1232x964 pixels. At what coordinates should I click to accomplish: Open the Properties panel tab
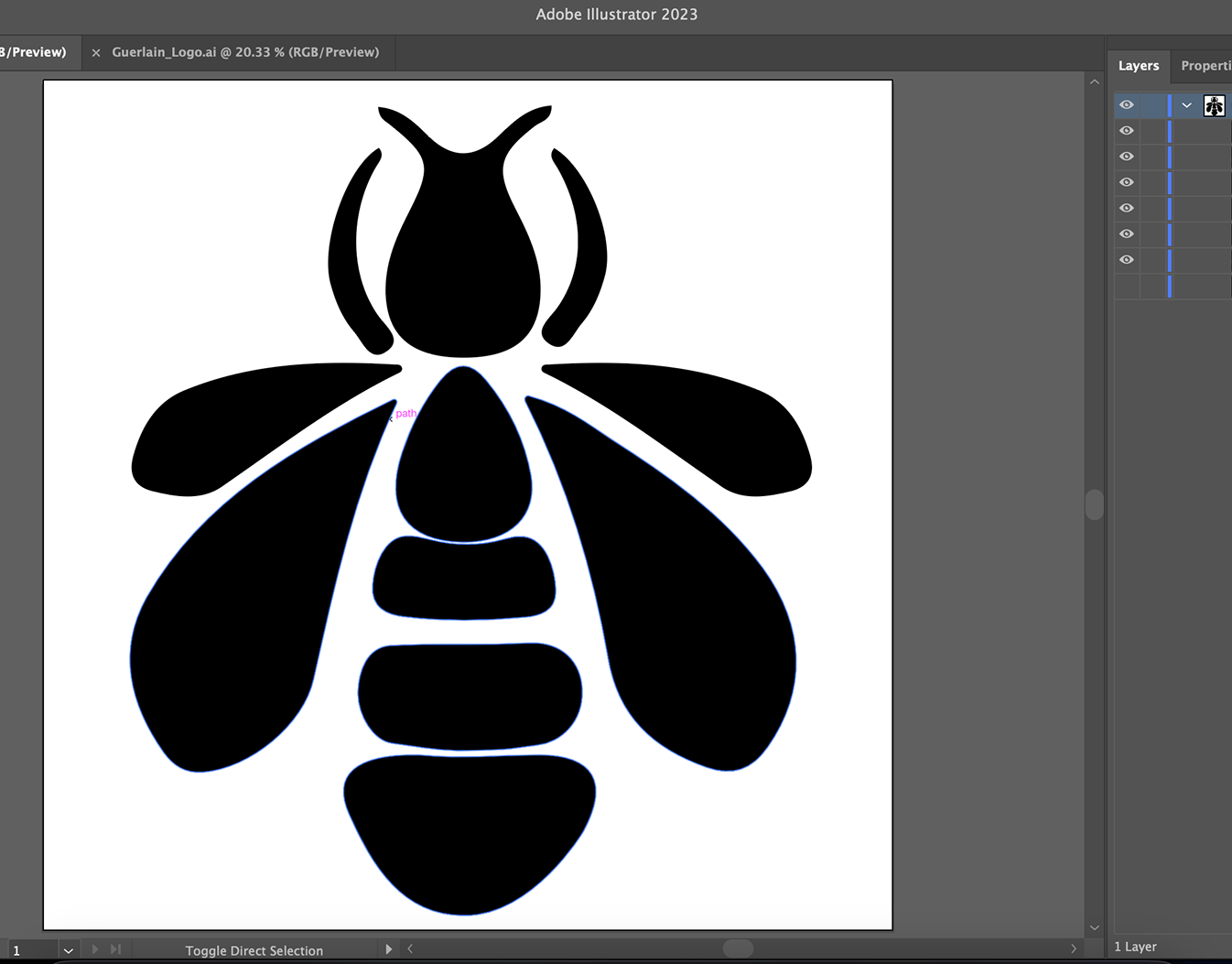coord(1205,66)
